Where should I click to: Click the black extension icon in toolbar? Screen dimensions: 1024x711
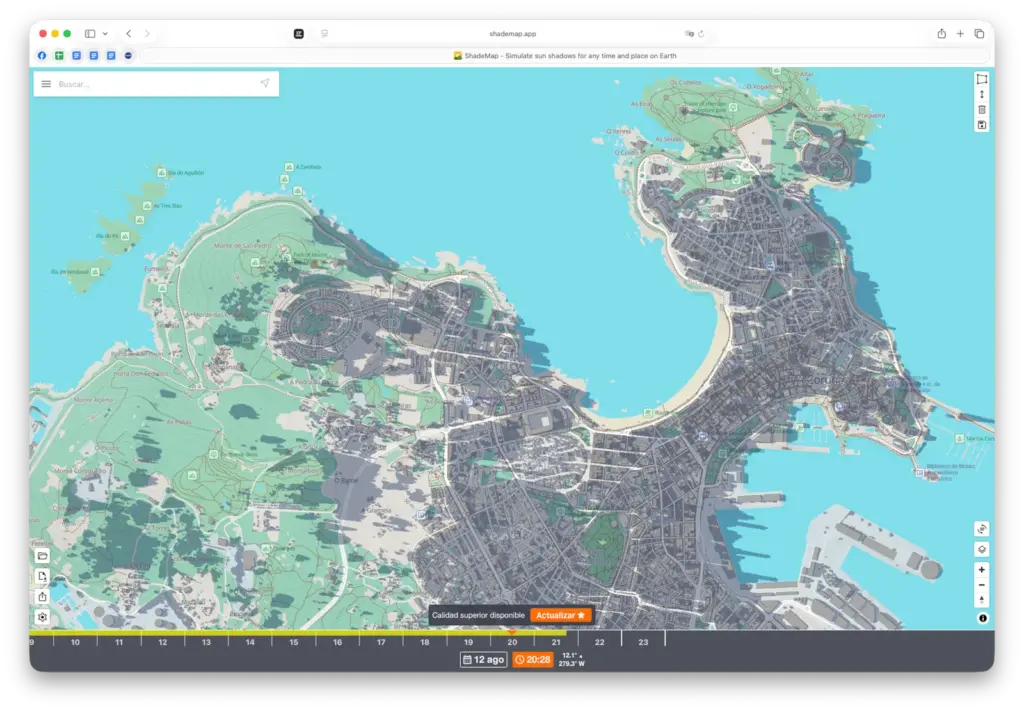(x=298, y=33)
